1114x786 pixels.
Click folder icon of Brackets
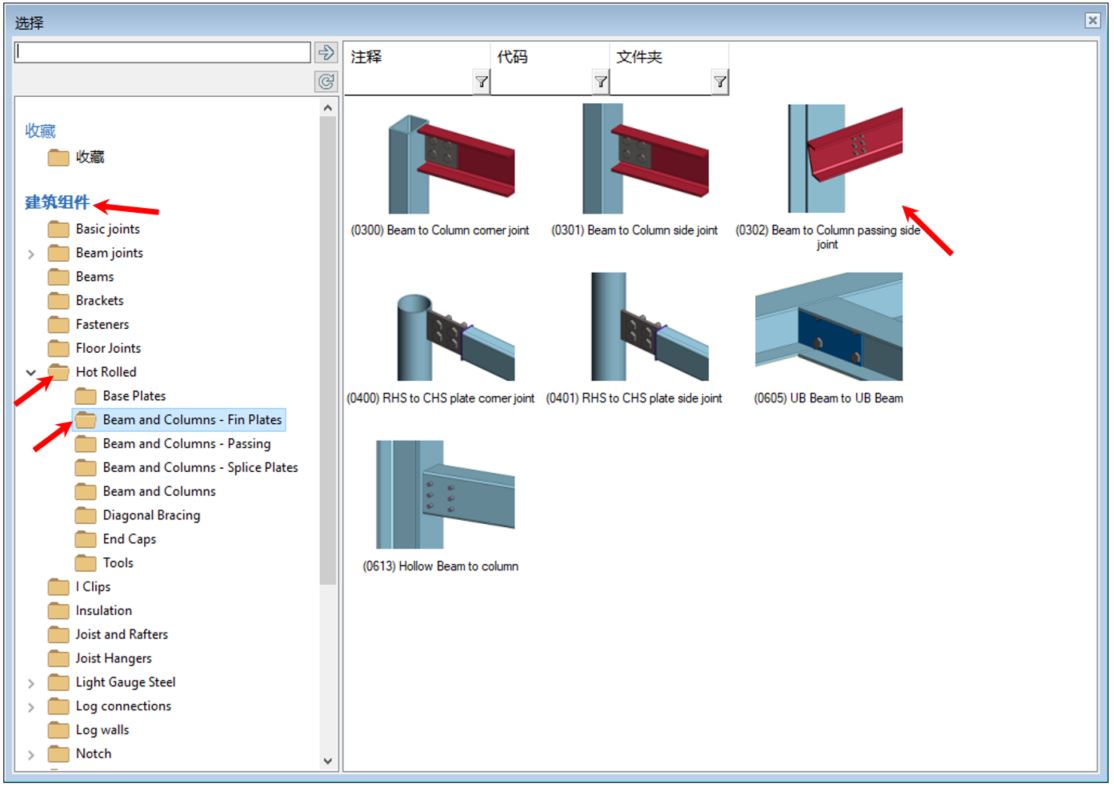pyautogui.click(x=58, y=301)
